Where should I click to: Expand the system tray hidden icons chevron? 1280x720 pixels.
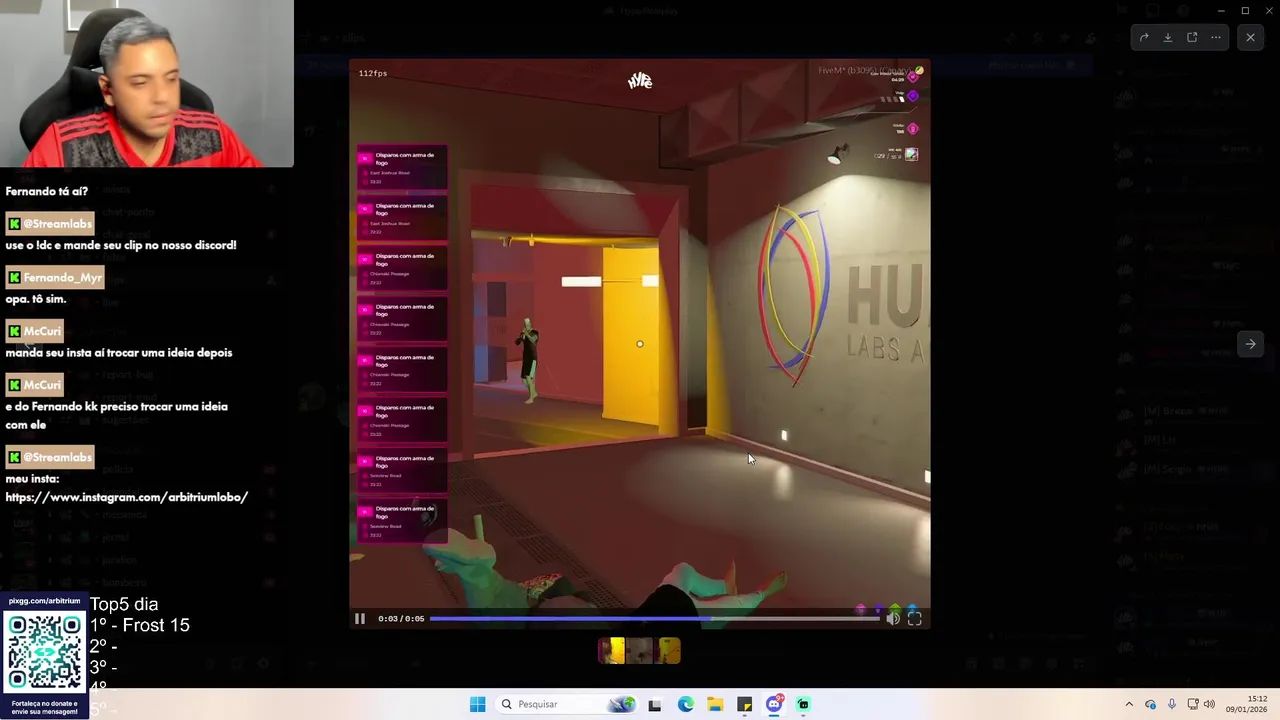1129,704
